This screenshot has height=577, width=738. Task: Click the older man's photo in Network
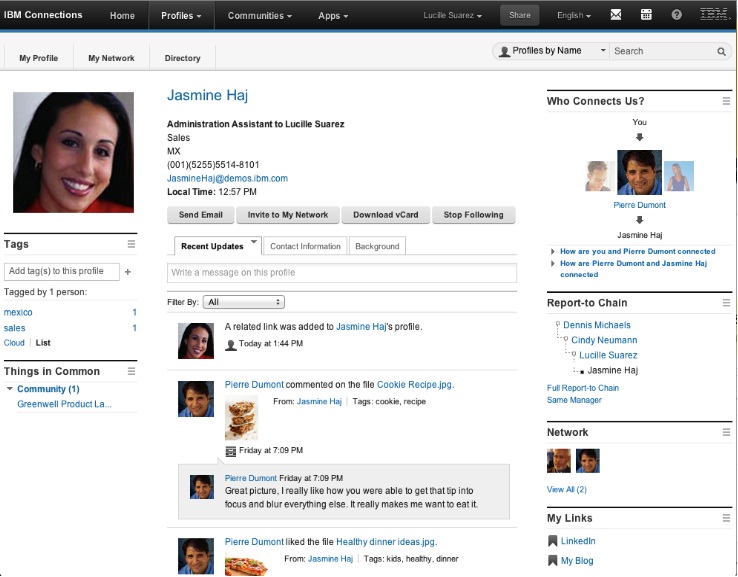tap(559, 461)
